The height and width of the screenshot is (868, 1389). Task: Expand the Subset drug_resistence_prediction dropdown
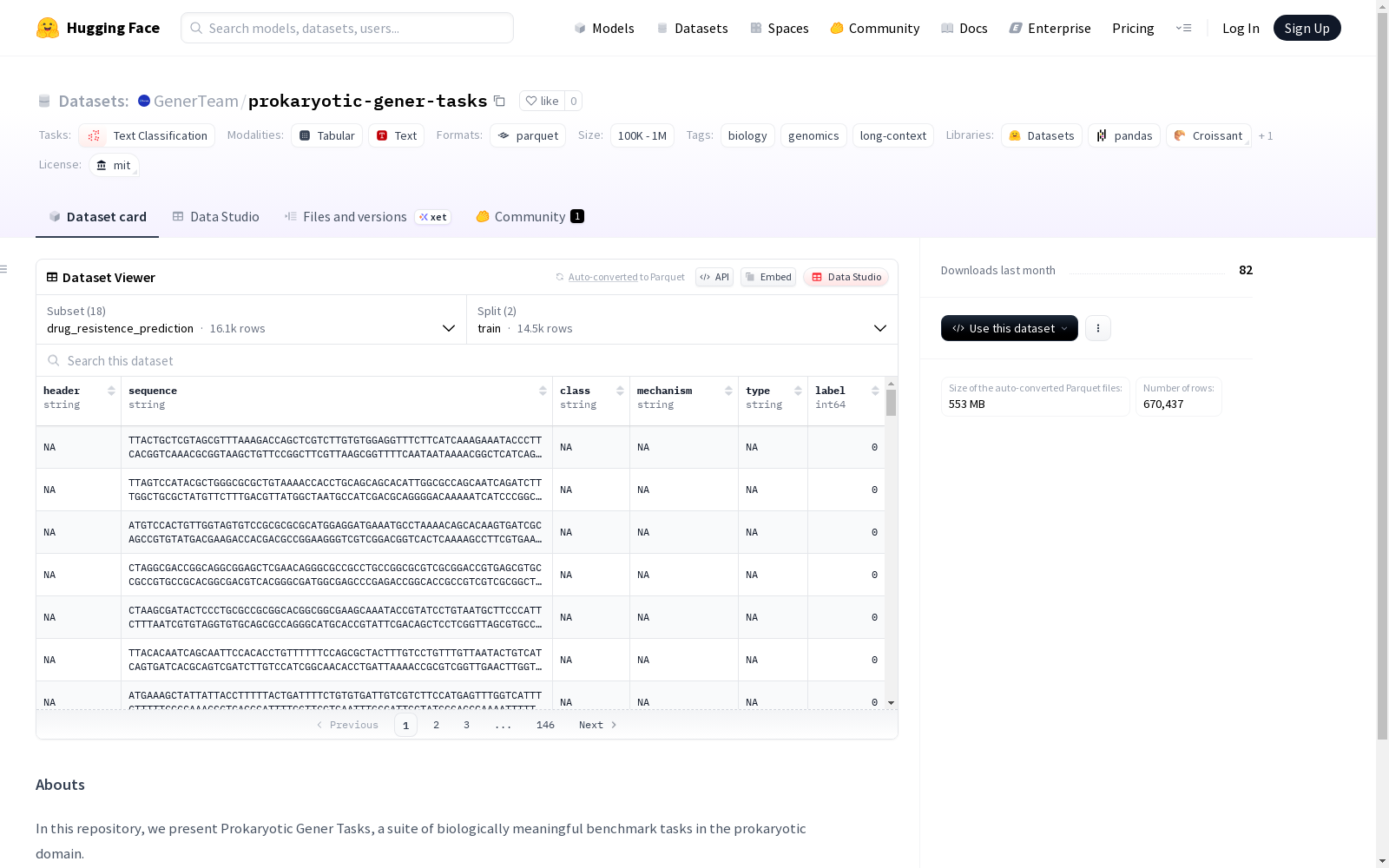coord(251,319)
